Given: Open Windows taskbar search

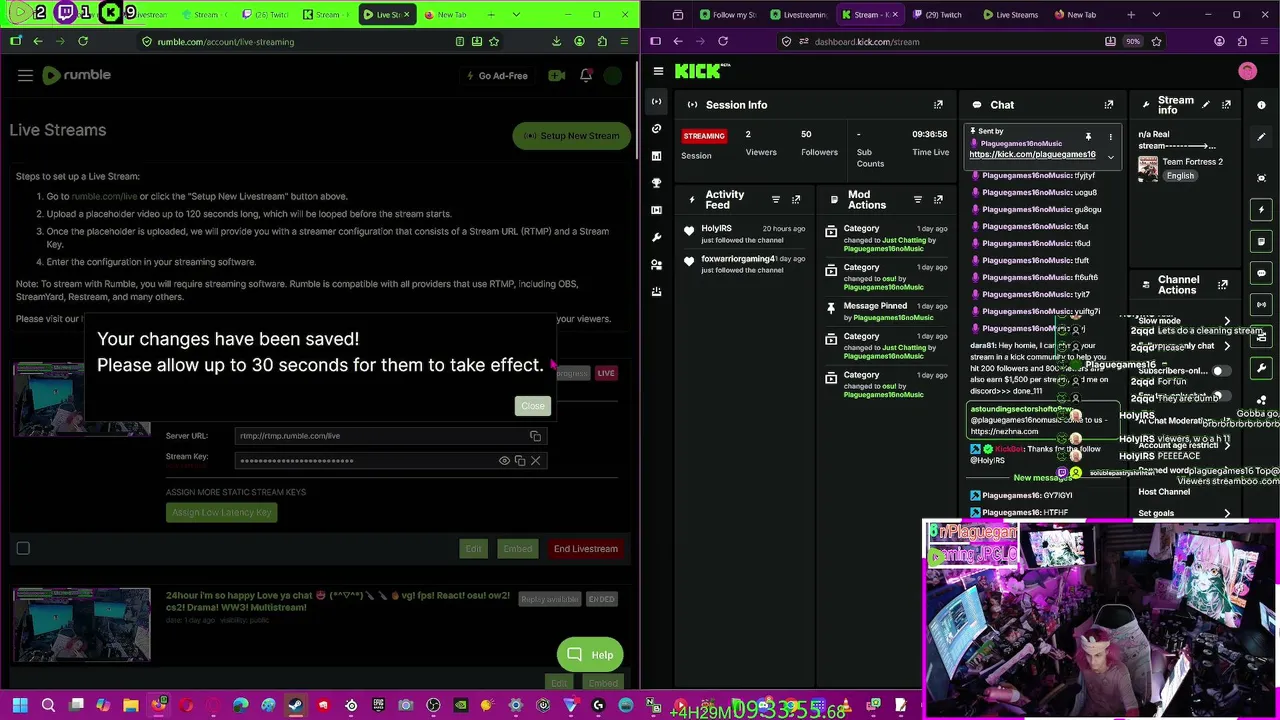Looking at the screenshot, I should tap(48, 706).
